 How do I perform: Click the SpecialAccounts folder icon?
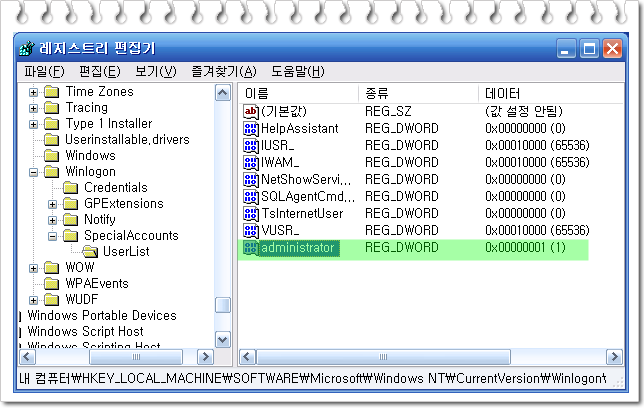tap(70, 236)
